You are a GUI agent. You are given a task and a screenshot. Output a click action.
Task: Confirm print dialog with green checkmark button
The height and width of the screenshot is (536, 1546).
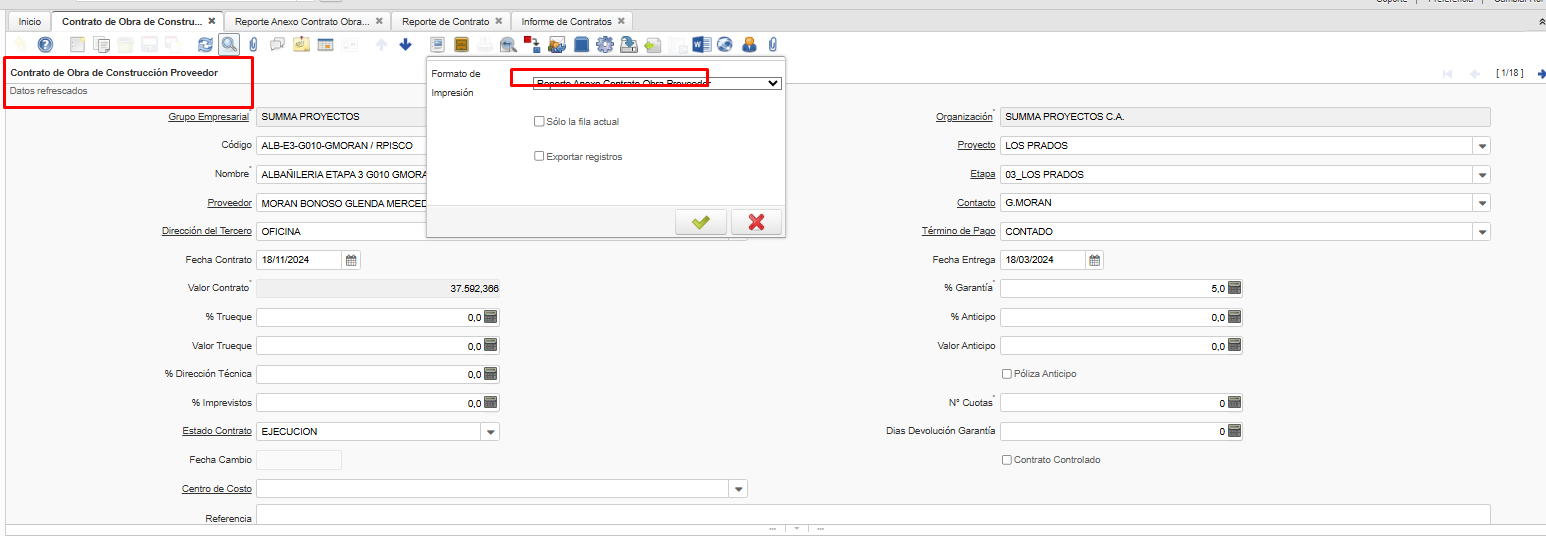pos(701,222)
